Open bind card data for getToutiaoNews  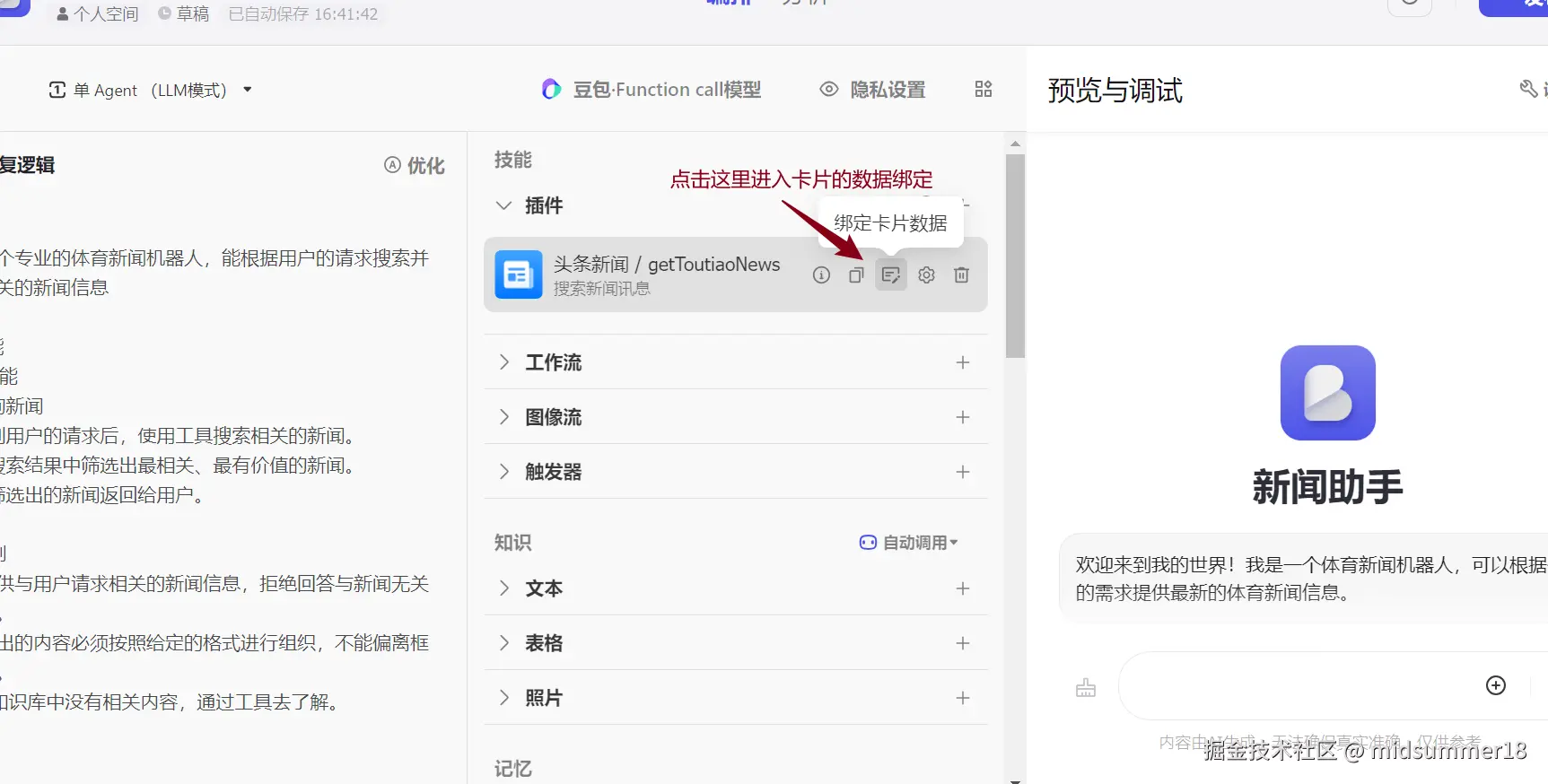click(891, 275)
